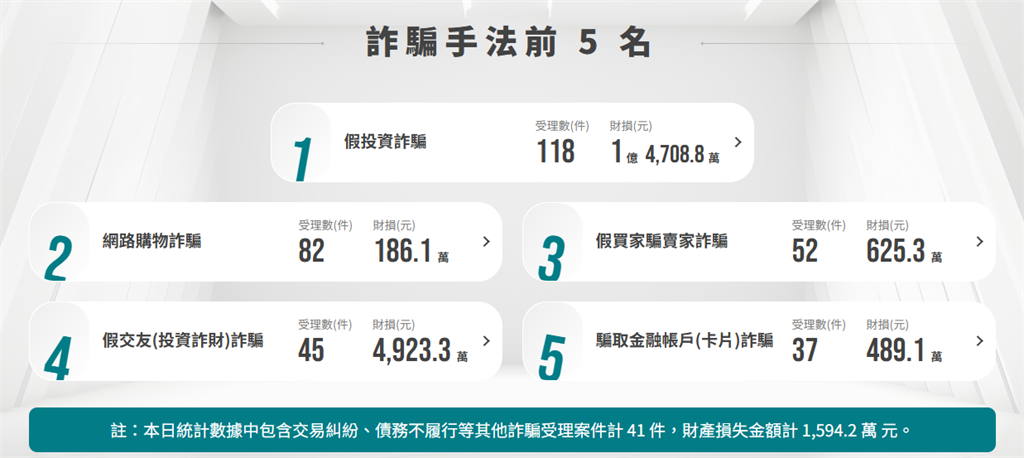This screenshot has height=458, width=1024.
Task: Click the loss amount 186.1 萬
Action: click(x=411, y=252)
